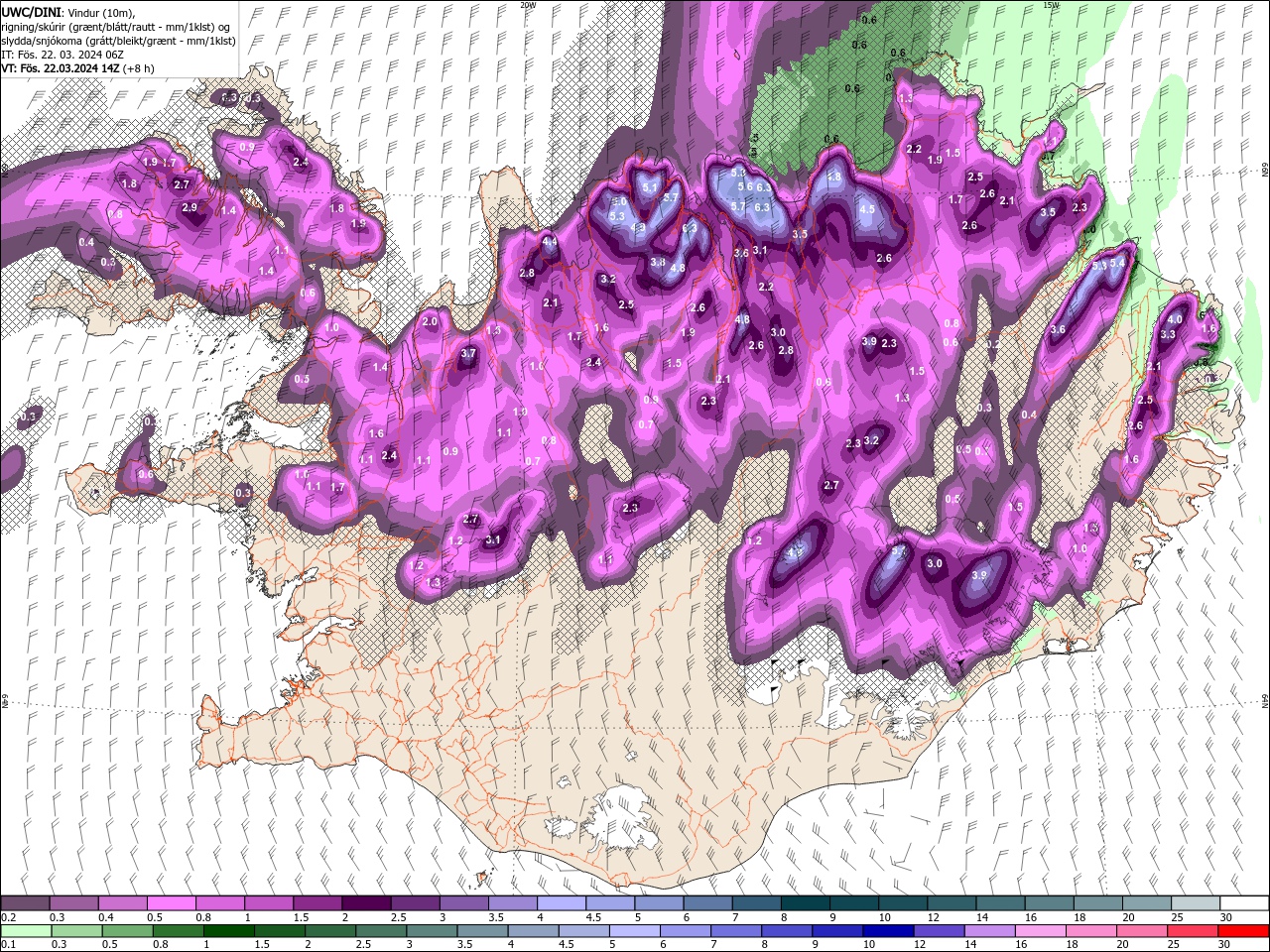Select the palest green first rain legend swatch
1270x952 pixels.
tap(26, 931)
